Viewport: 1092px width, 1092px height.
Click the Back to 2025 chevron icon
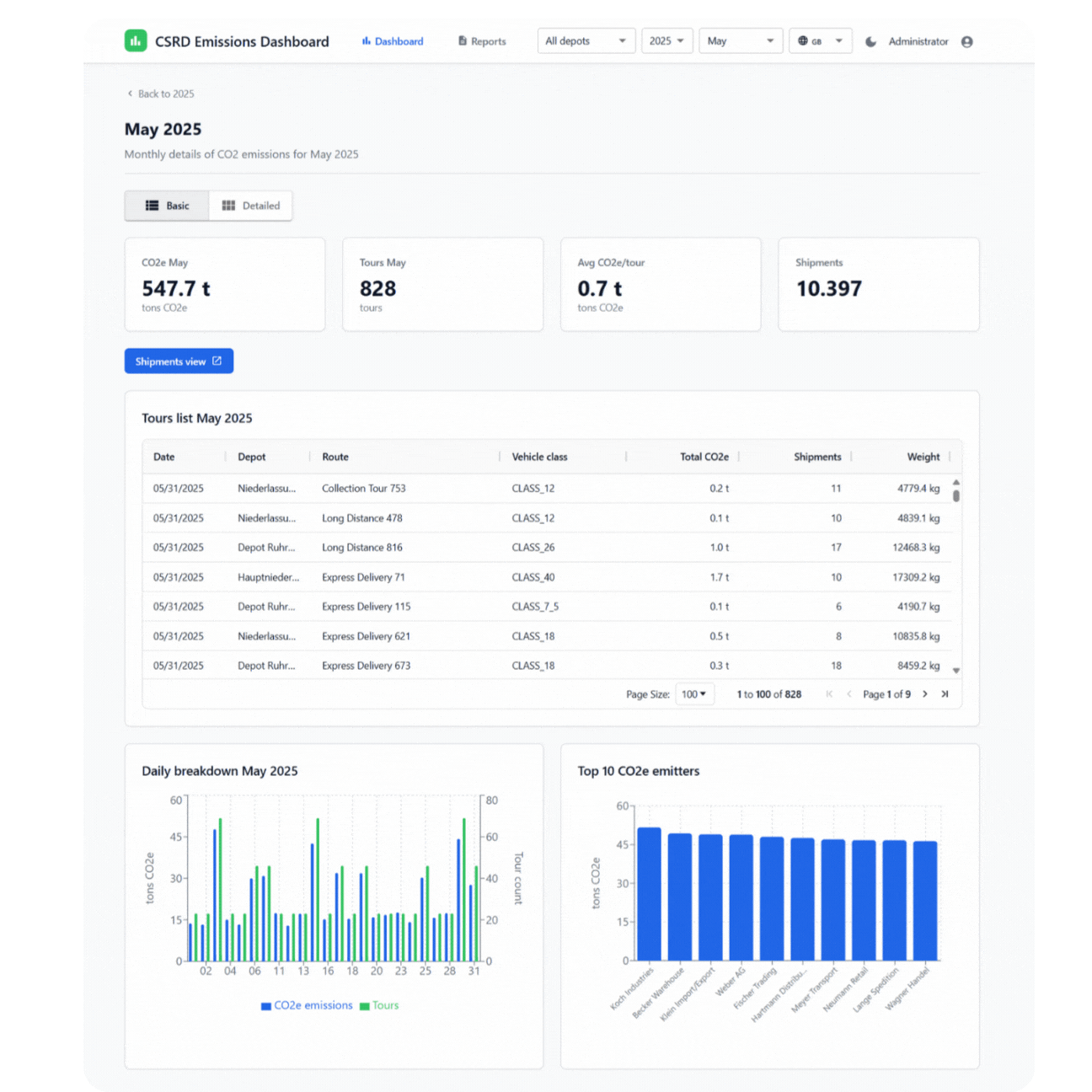tap(130, 94)
